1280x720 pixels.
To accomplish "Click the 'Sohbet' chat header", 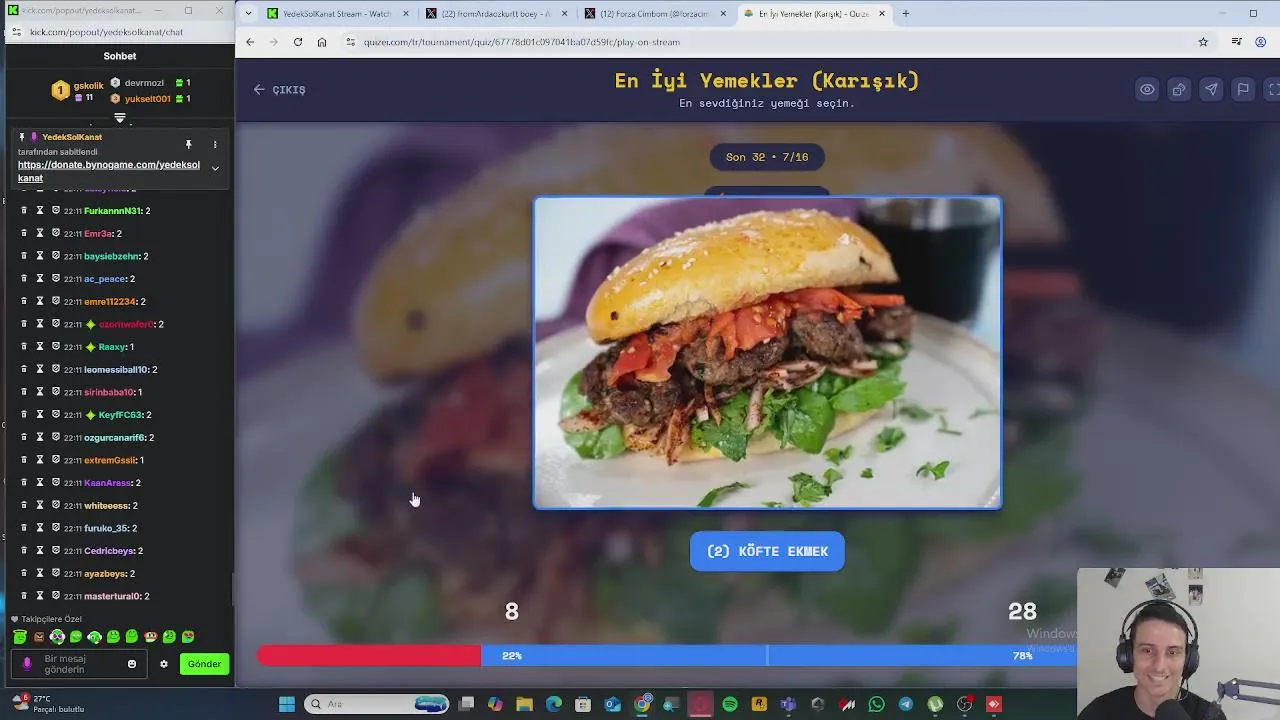I will click(120, 56).
